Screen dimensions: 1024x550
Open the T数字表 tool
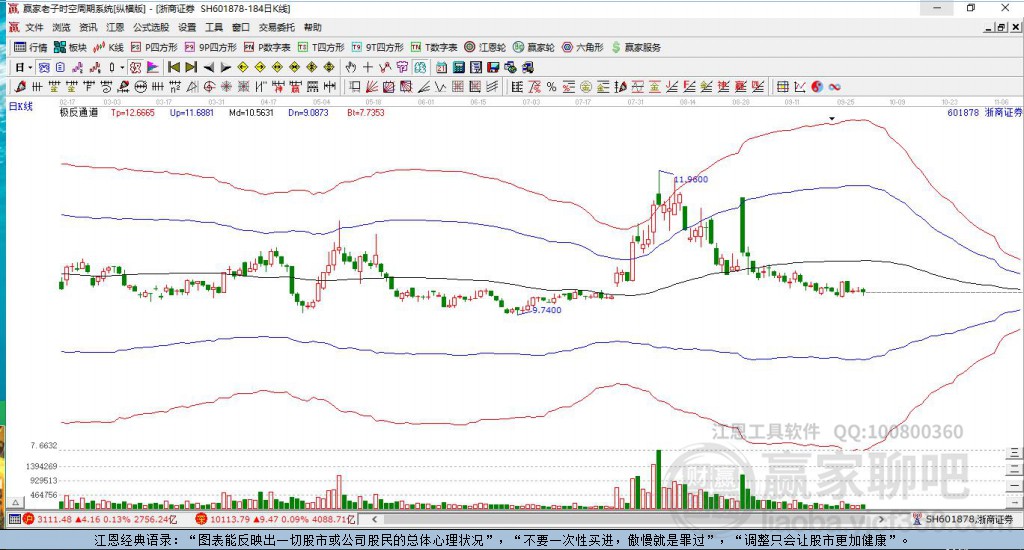(434, 47)
